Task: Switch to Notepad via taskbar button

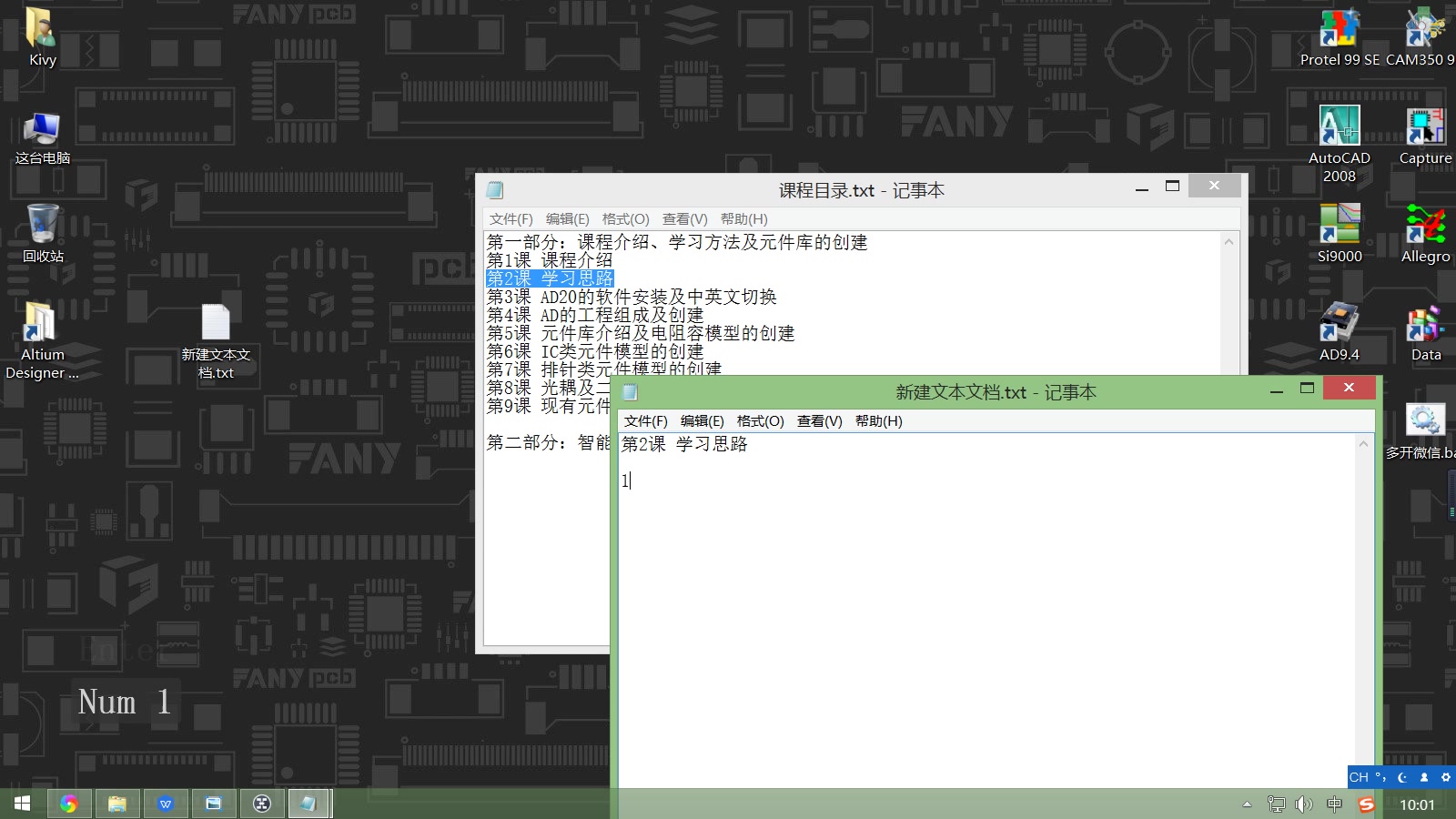Action: pyautogui.click(x=310, y=804)
